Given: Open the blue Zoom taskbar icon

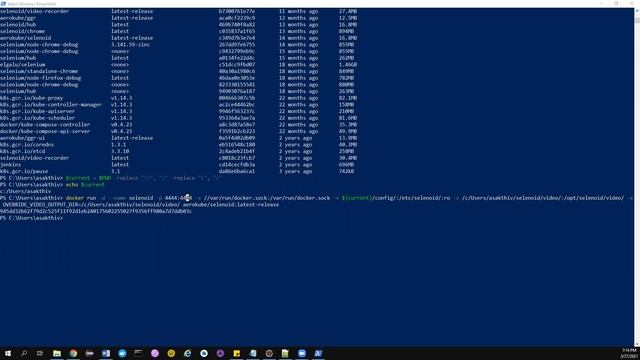Looking at the screenshot, I should 302,353.
